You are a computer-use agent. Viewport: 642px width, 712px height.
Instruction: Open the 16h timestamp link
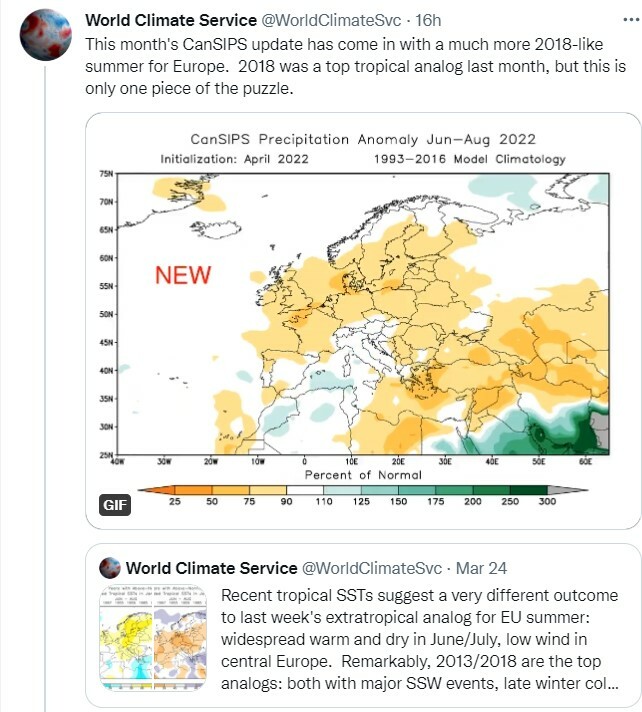[428, 20]
